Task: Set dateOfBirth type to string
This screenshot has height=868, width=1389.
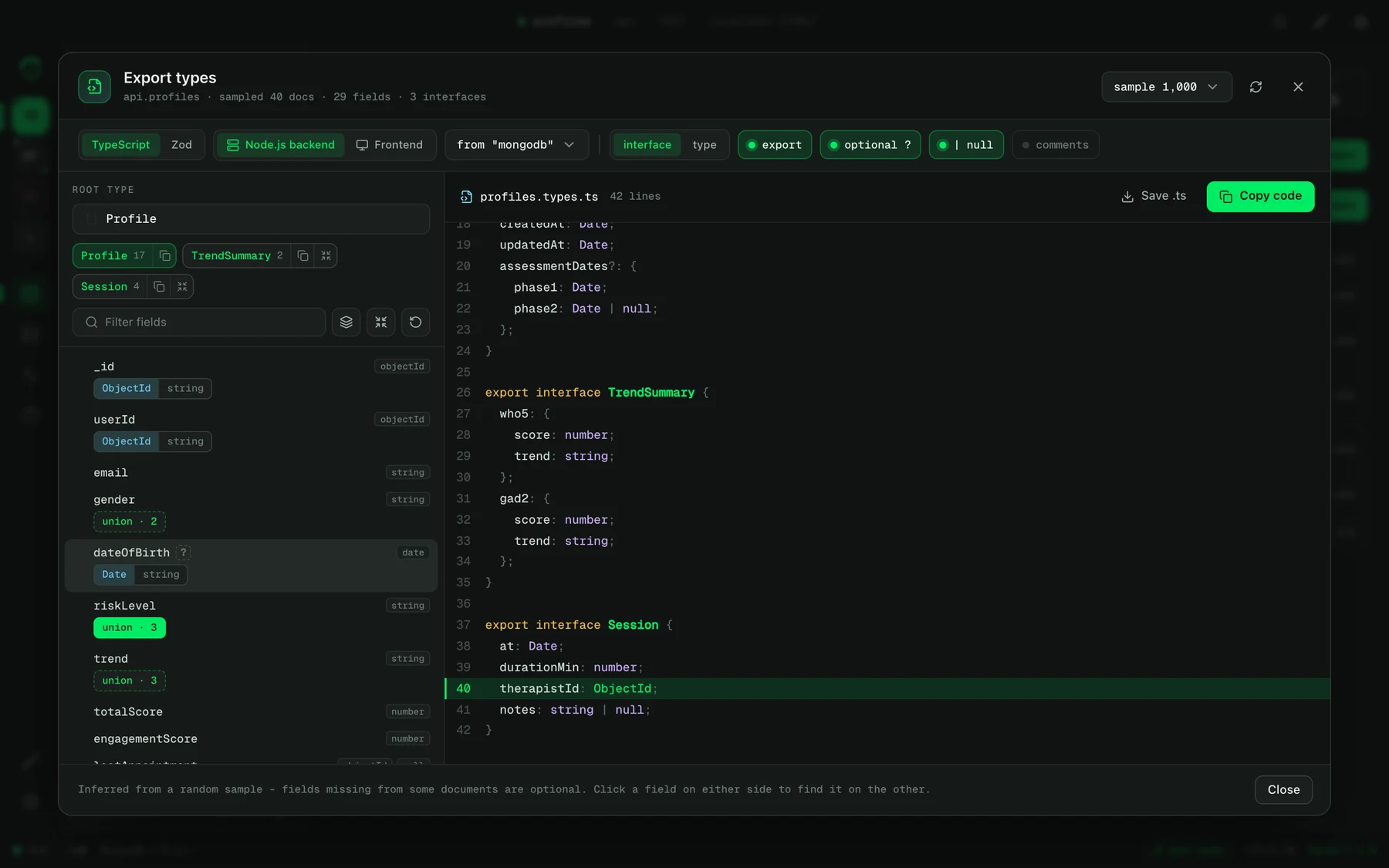Action: (161, 575)
